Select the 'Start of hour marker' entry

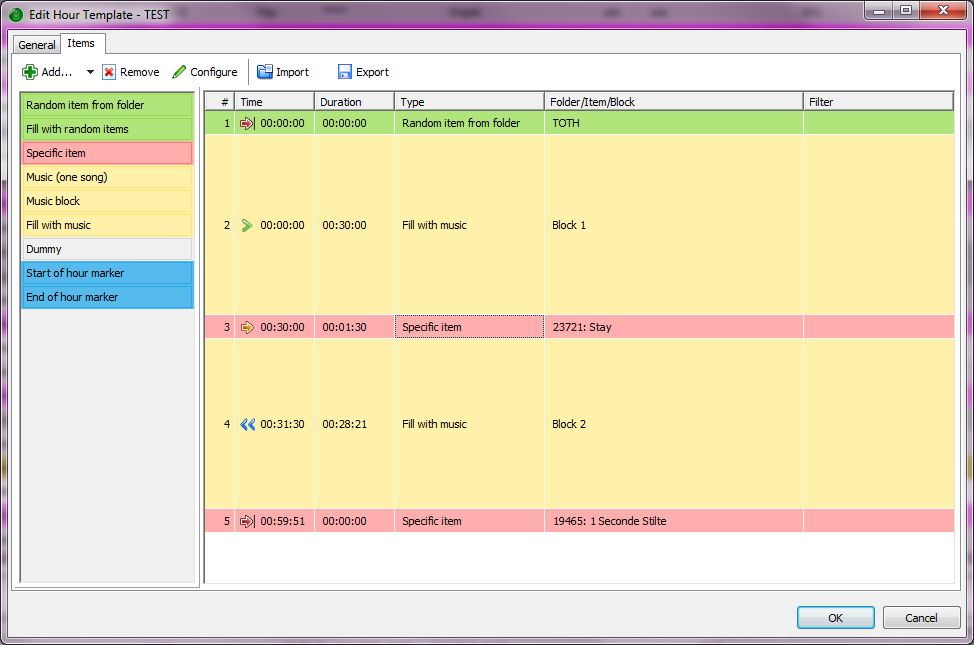click(107, 273)
